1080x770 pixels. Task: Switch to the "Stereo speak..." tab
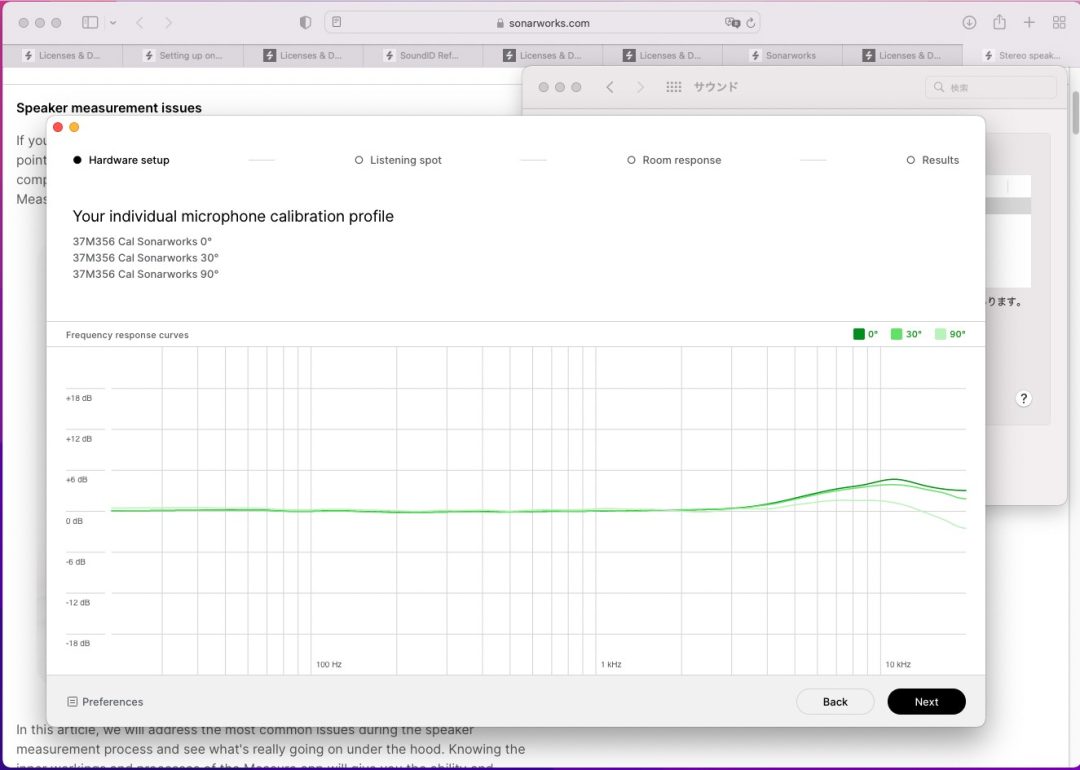click(x=1022, y=56)
